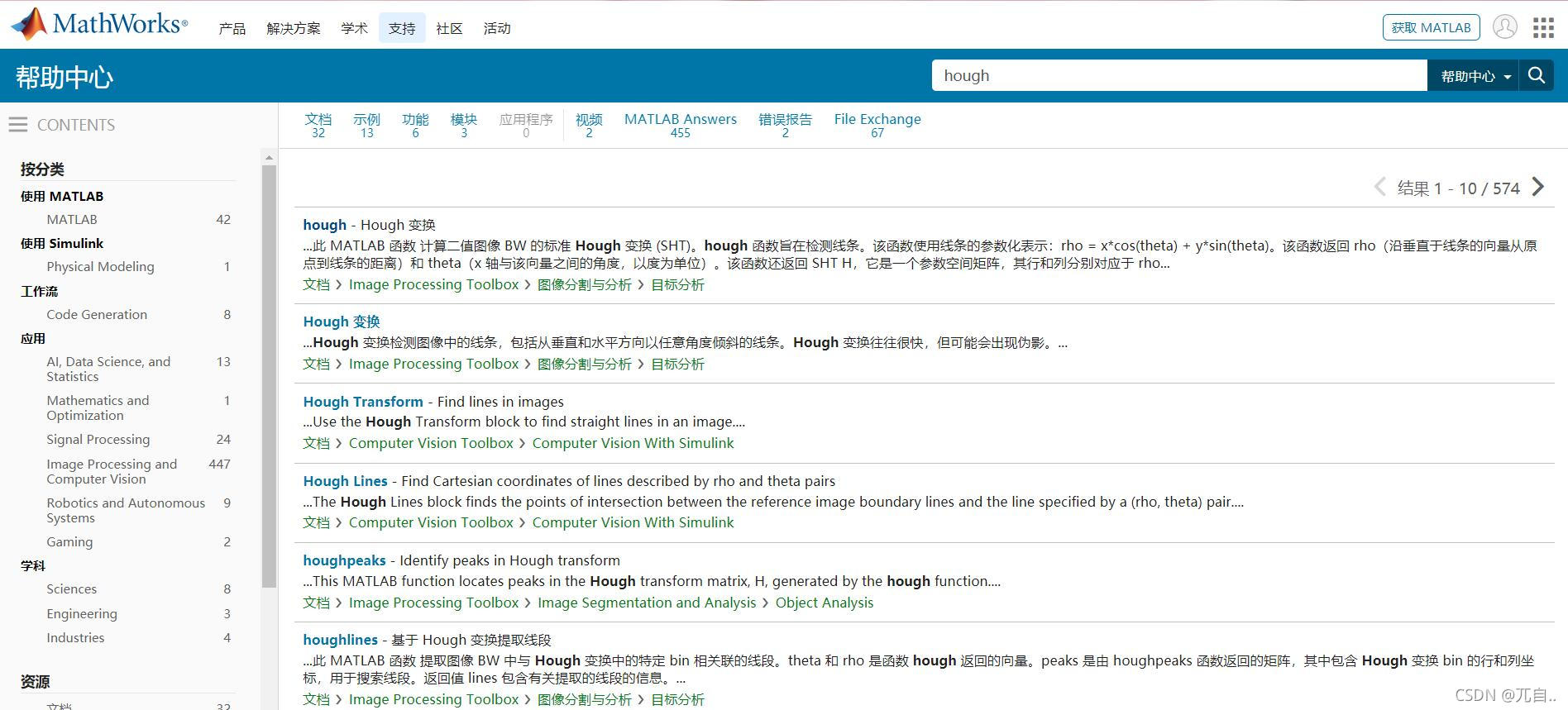Screen dimensions: 1568x710
Task: Open the 解决方案 menu
Action: click(x=293, y=28)
